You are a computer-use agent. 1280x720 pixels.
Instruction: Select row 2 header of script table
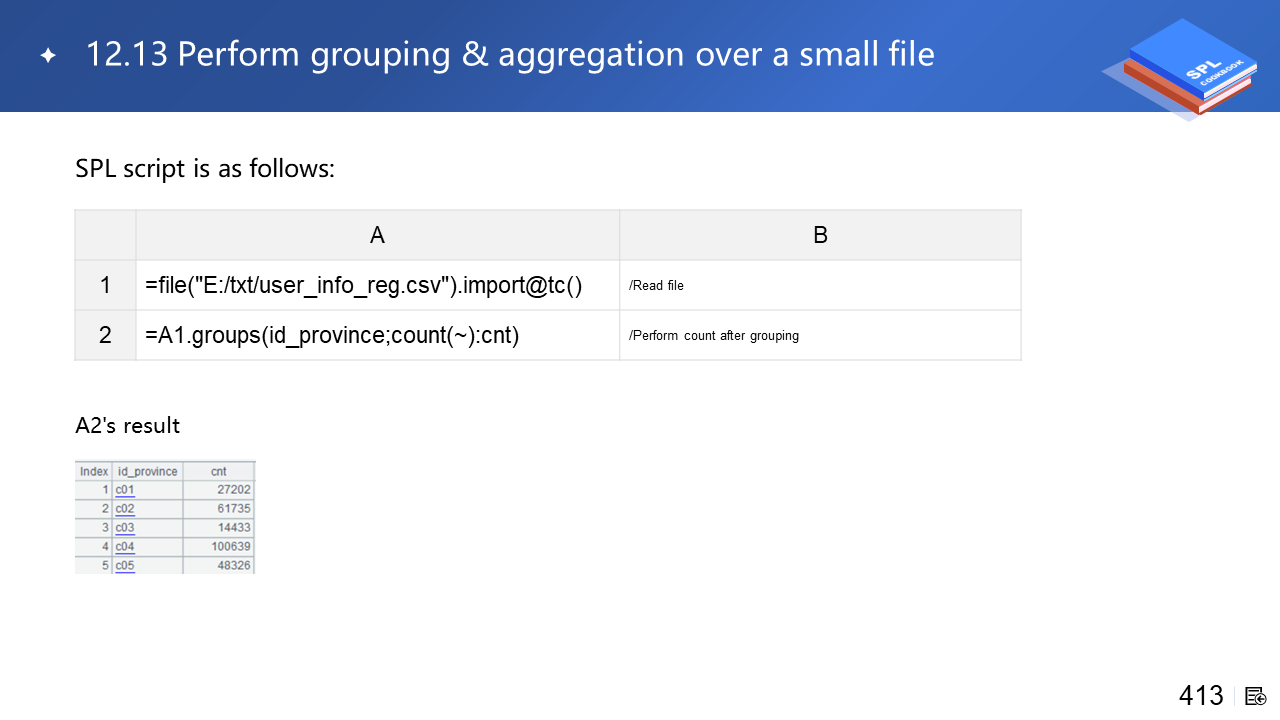pos(105,335)
